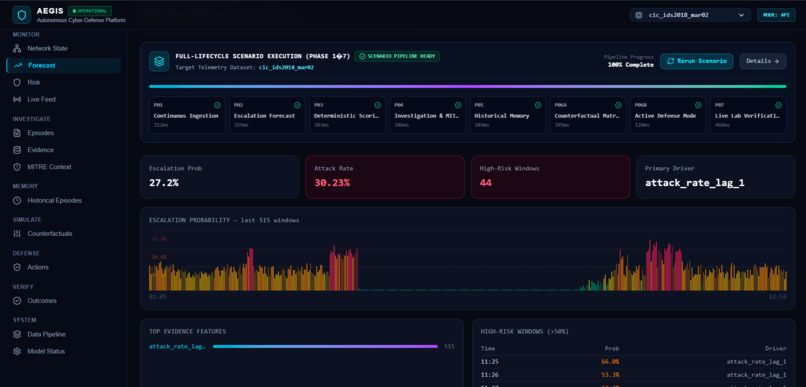Click the Data Pipeline stack icon
The height and width of the screenshot is (387, 806).
click(x=17, y=334)
